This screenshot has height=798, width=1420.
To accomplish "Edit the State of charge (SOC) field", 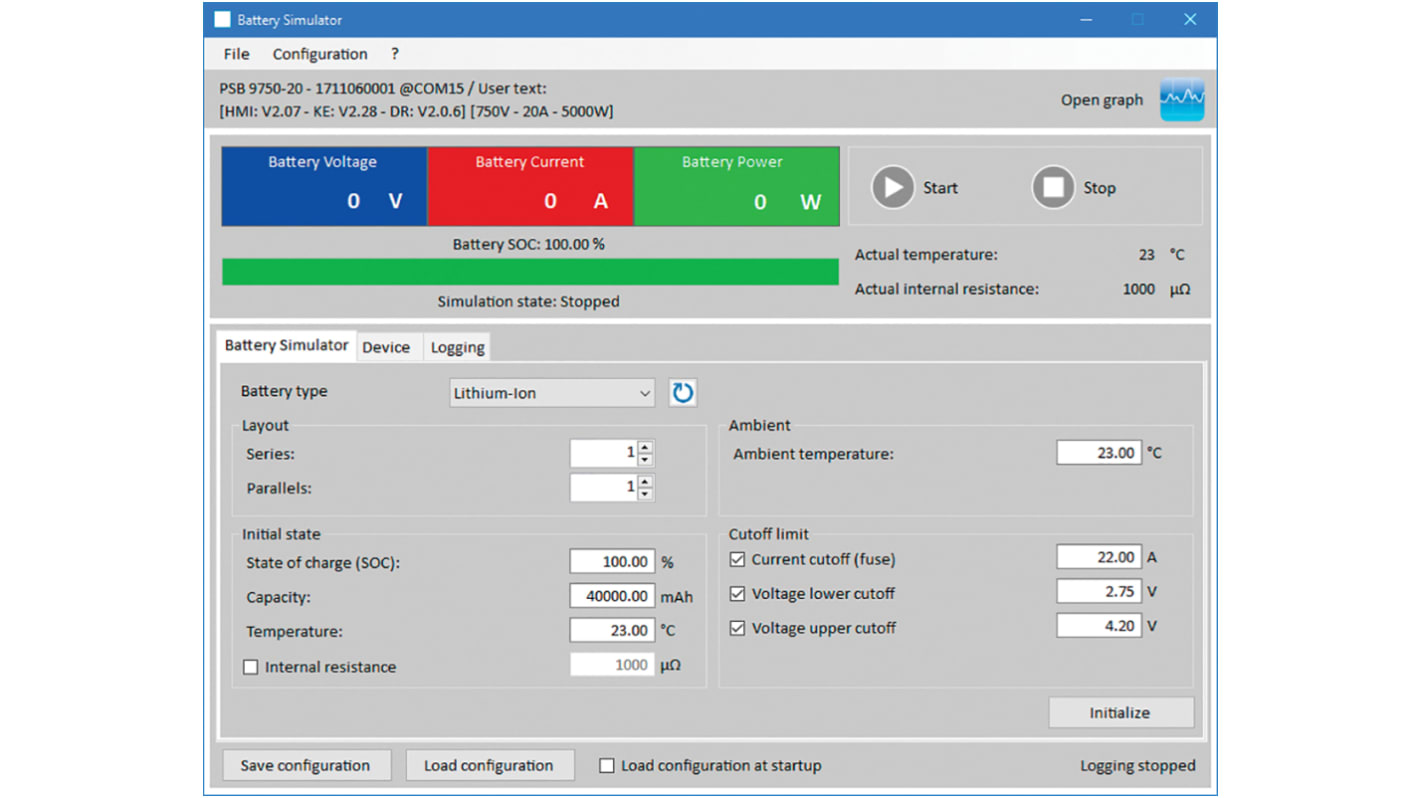I will 613,562.
